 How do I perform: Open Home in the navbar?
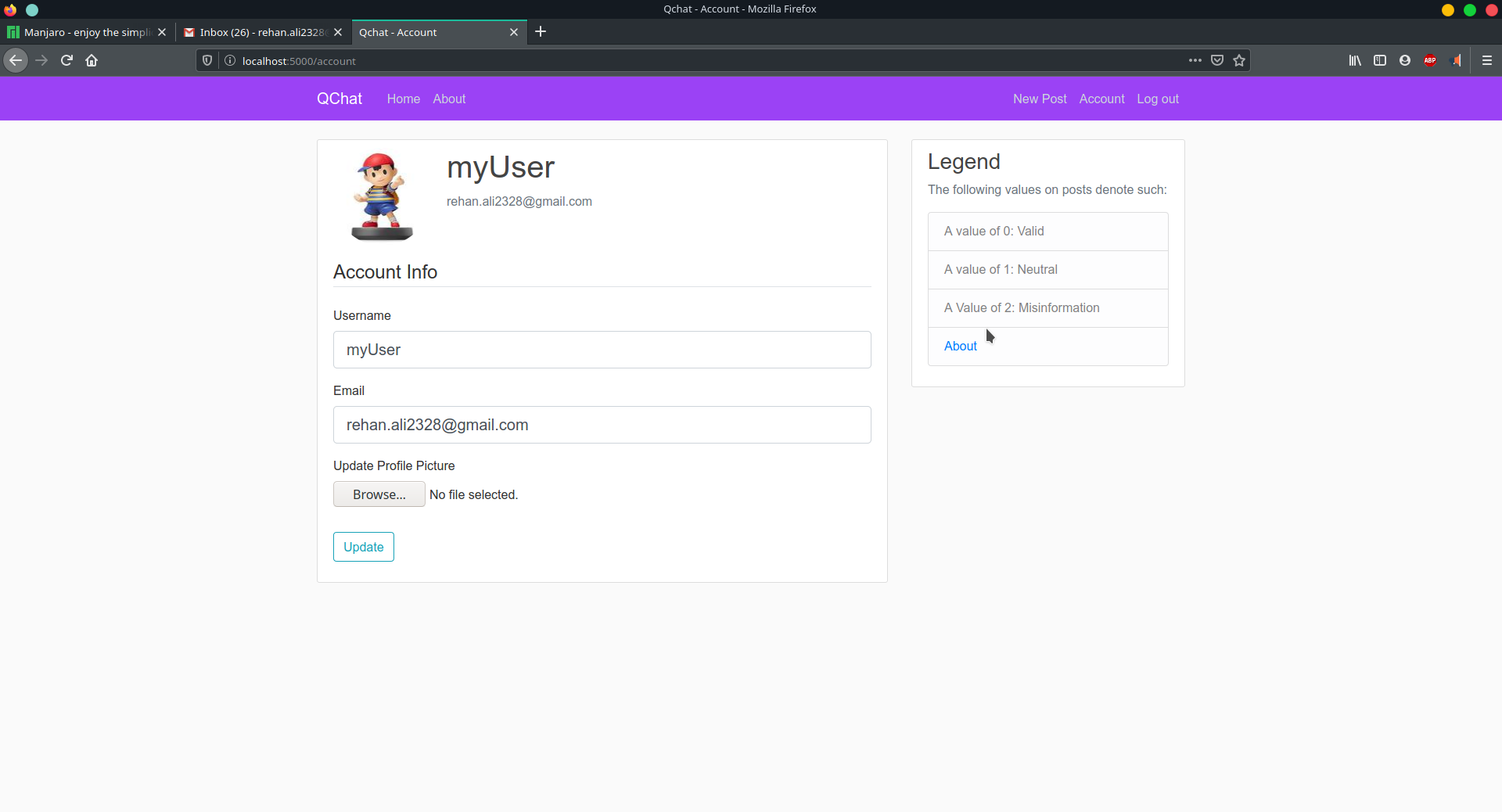[x=404, y=99]
